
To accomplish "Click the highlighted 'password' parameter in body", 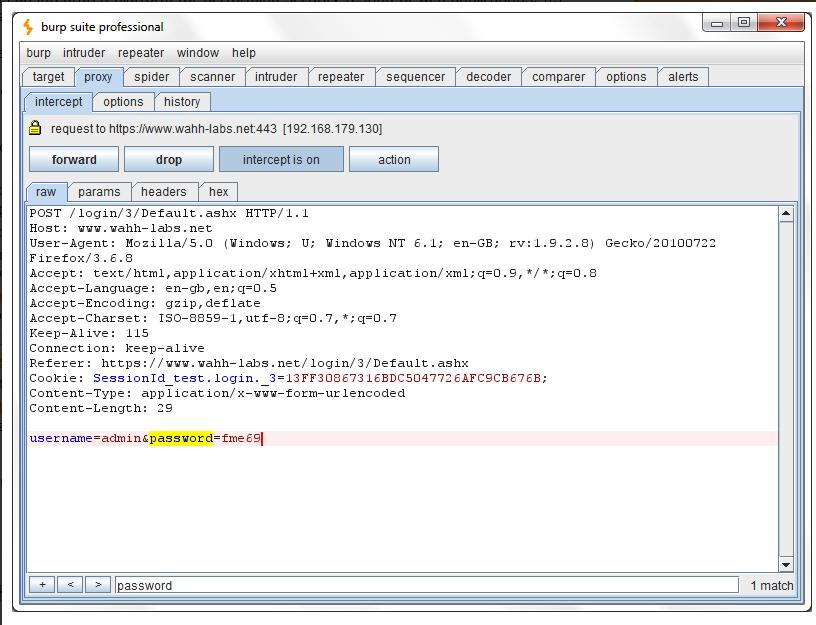I will [181, 438].
